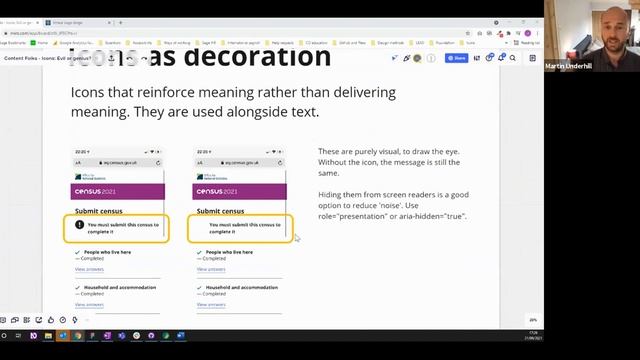Switch to the second Chrome tab
Viewport: 640px width, 360px height.
pos(78,23)
